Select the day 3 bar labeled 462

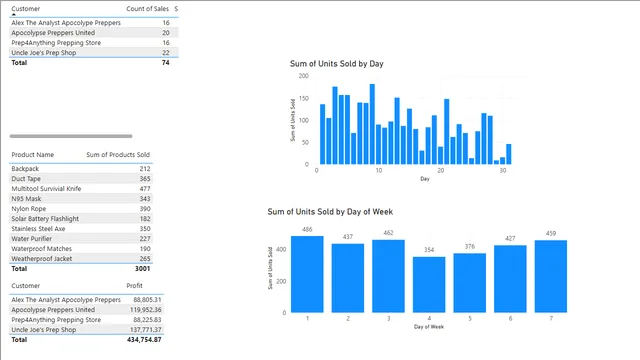coord(388,276)
